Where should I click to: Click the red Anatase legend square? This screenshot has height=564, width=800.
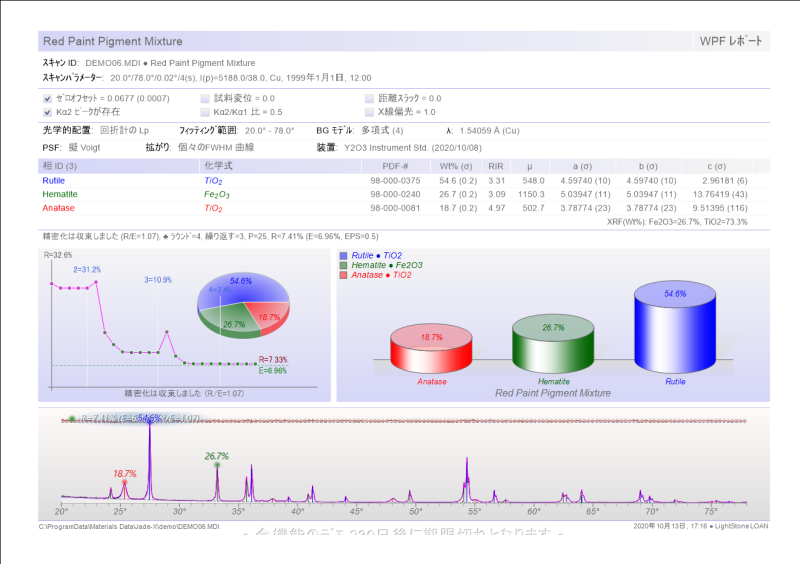coord(342,274)
